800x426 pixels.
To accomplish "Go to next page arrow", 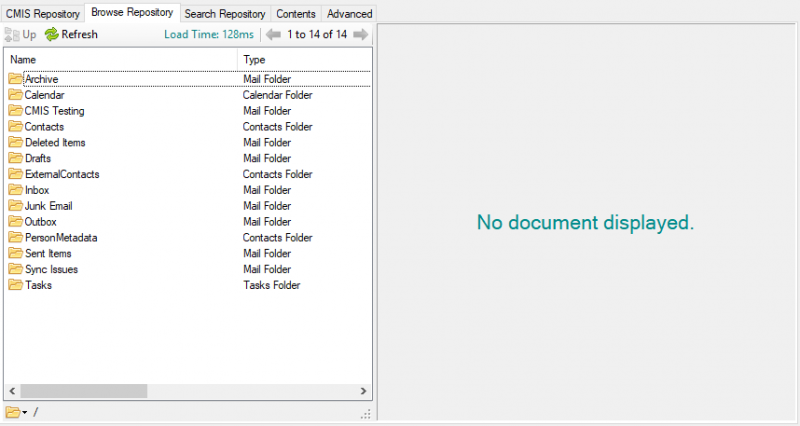I will tap(361, 35).
